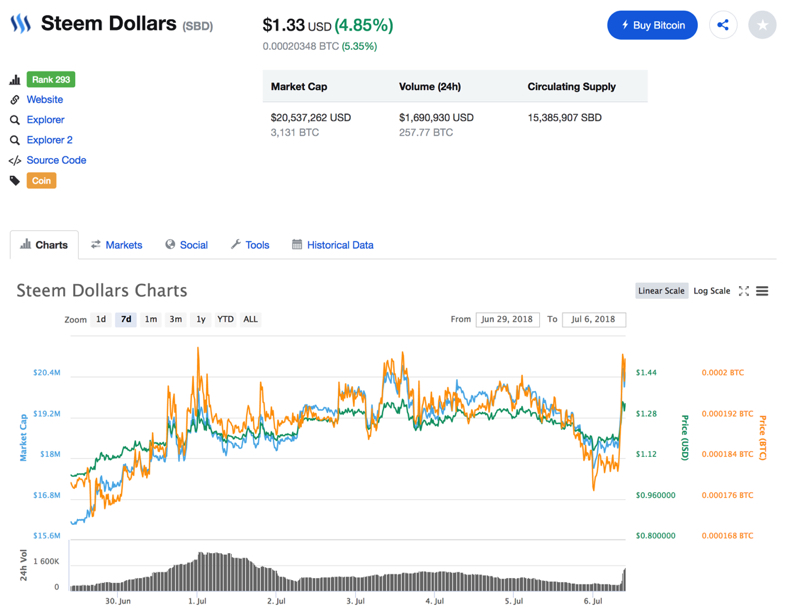Click the code brackets icon
Screen dimensions: 800x610
(15, 161)
